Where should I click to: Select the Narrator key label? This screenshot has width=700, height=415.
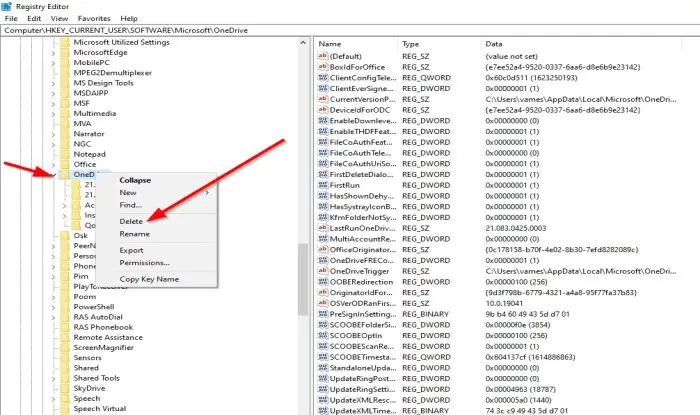click(89, 134)
